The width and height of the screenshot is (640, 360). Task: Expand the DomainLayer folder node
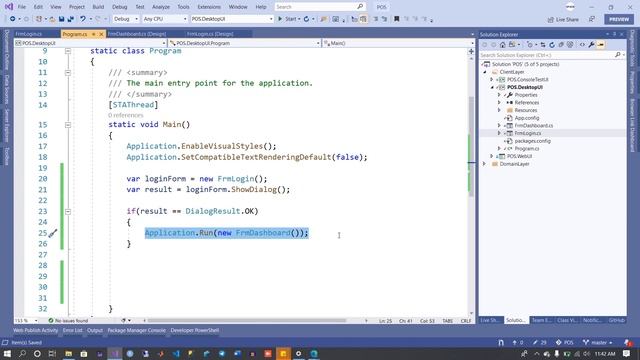[484, 164]
